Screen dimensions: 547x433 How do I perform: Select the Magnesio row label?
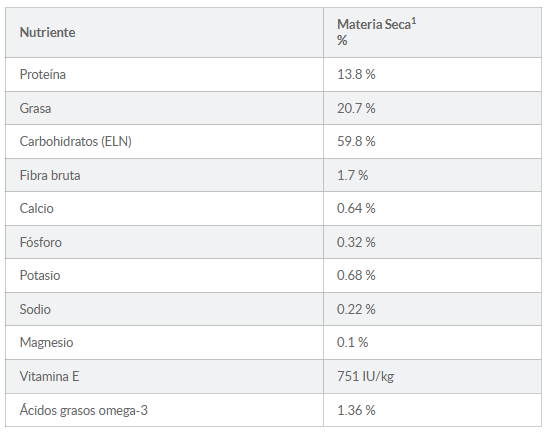point(46,342)
